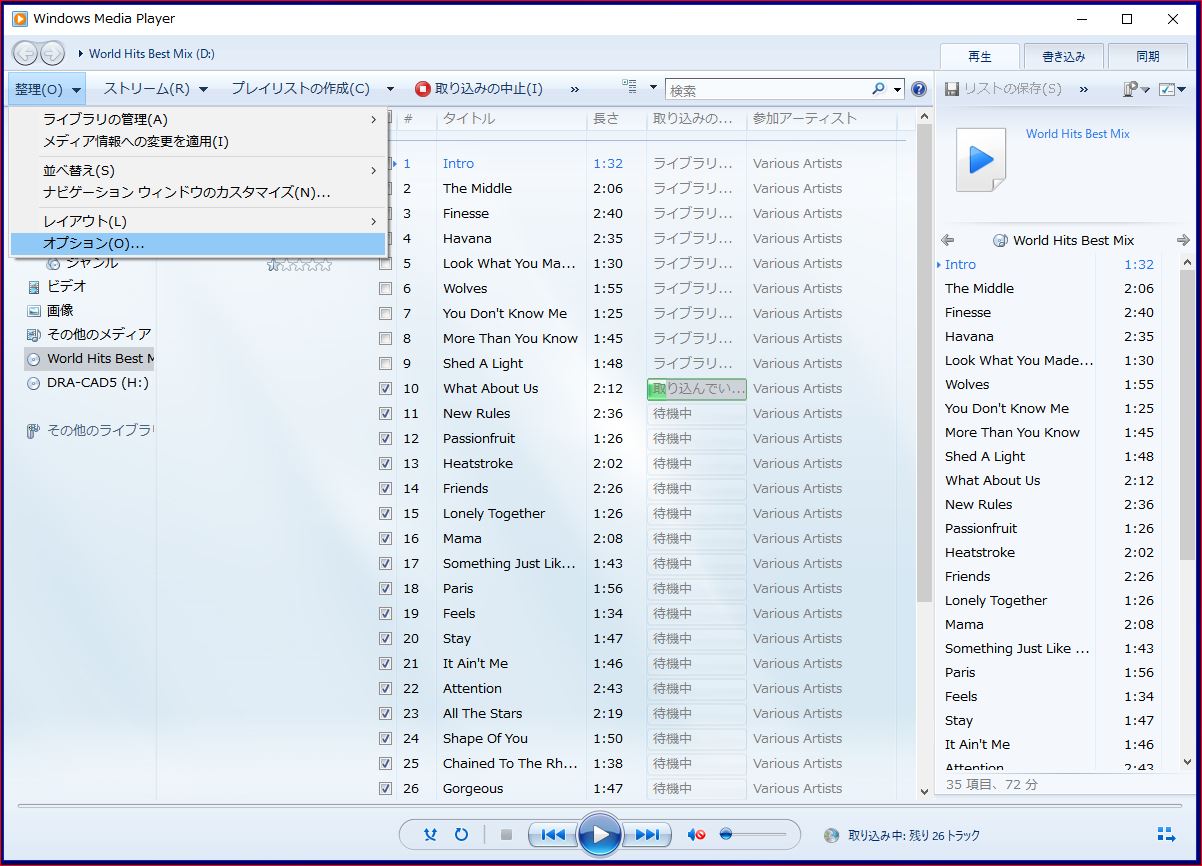Click the back navigation arrow

(x=26, y=53)
